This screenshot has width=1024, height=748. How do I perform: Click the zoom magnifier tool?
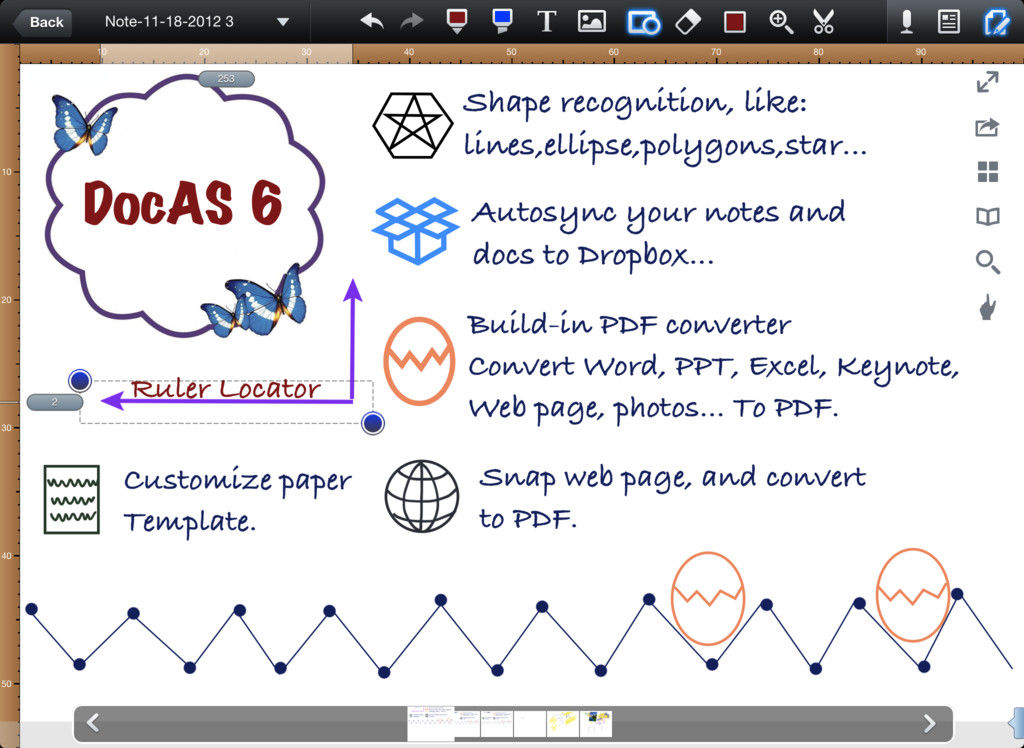781,22
